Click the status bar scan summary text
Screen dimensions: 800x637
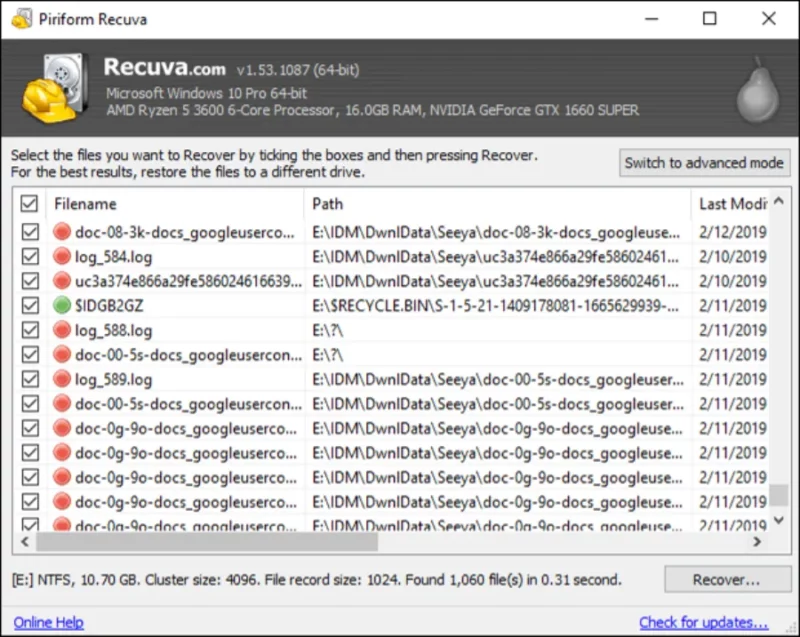[316, 580]
